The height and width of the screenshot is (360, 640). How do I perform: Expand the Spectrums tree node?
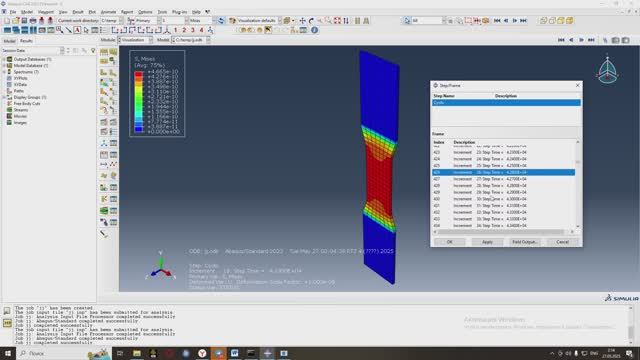point(4,72)
